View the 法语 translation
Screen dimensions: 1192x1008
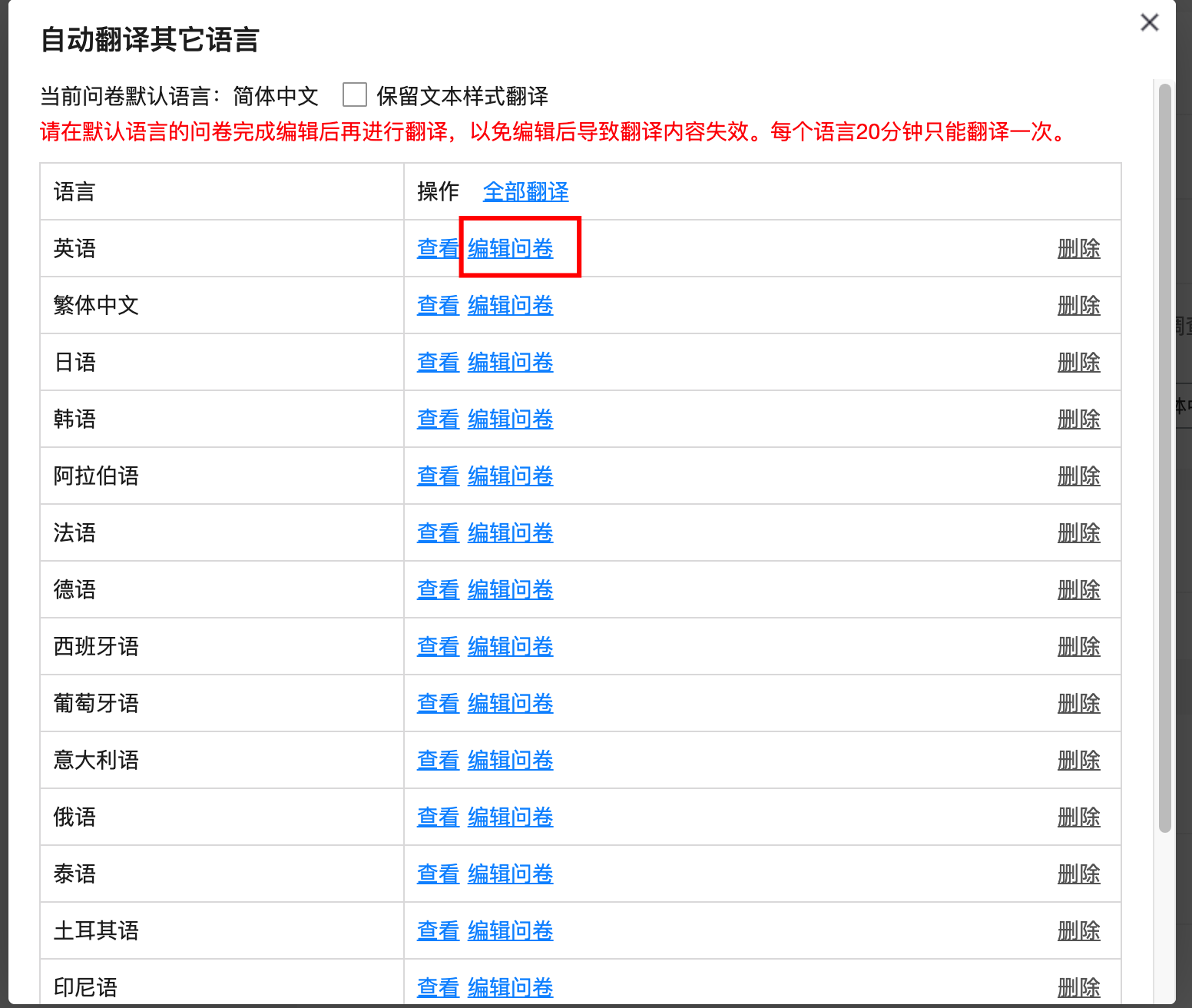[x=438, y=532]
